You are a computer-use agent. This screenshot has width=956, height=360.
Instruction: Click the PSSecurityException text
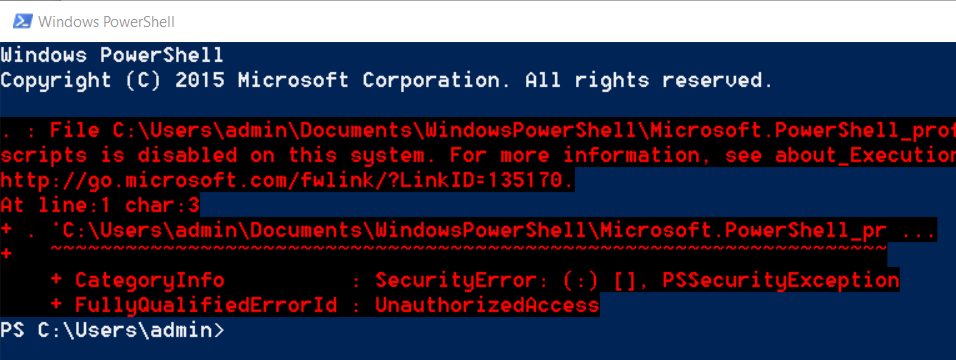click(x=781, y=280)
